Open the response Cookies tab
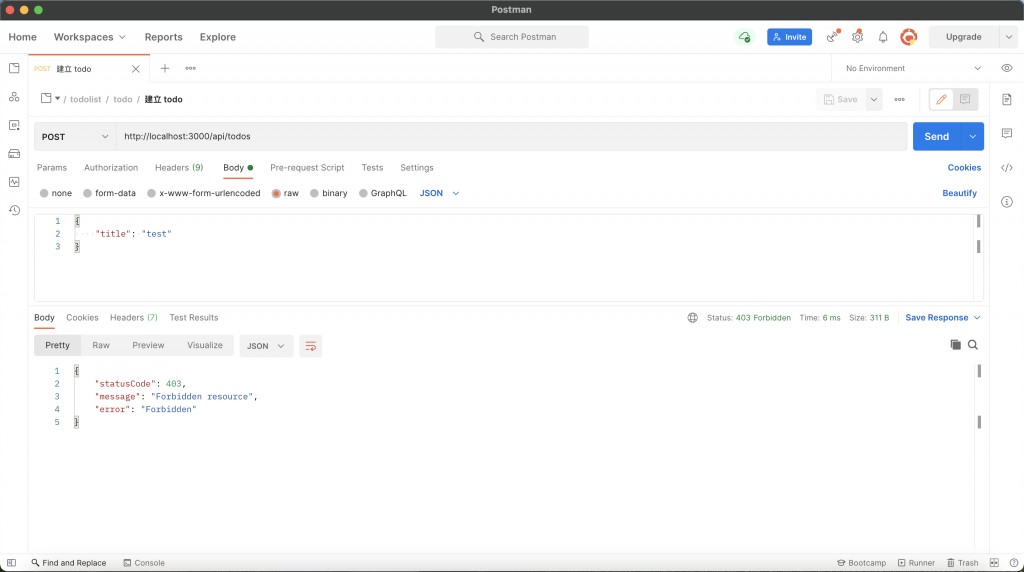 coord(82,317)
